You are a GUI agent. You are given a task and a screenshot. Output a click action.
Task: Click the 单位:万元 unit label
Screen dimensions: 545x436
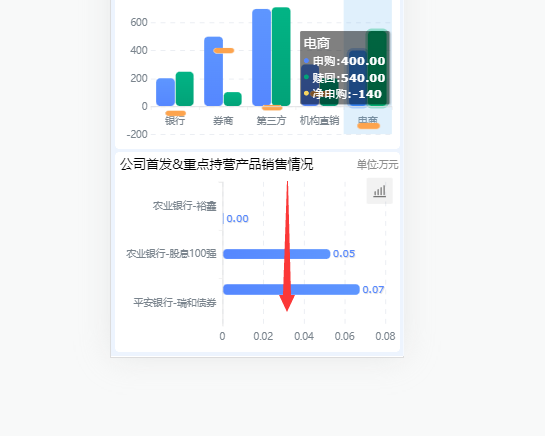point(377,165)
